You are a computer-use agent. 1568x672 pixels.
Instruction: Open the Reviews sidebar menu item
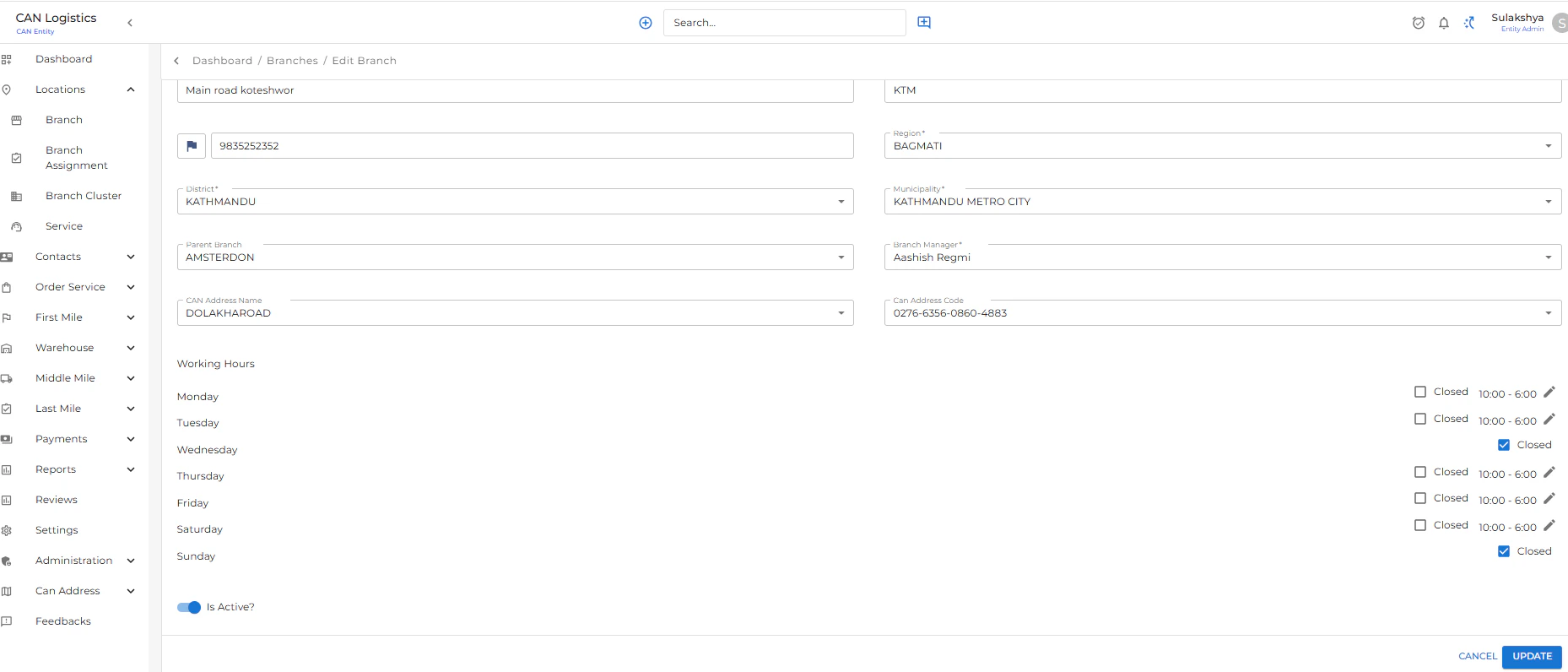pyautogui.click(x=57, y=500)
